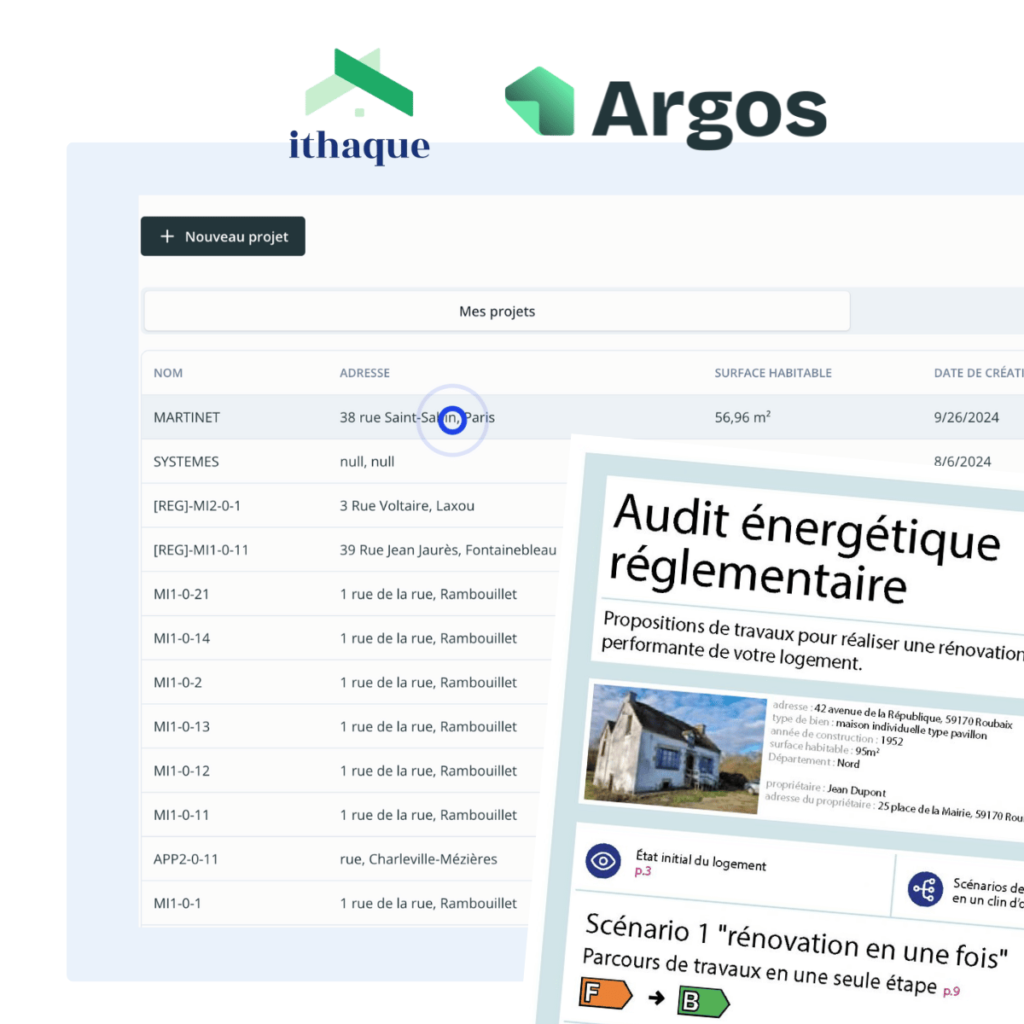Image resolution: width=1024 pixels, height=1024 pixels.
Task: Select address 3 Rue Voltaire, Laxou
Action: (407, 506)
